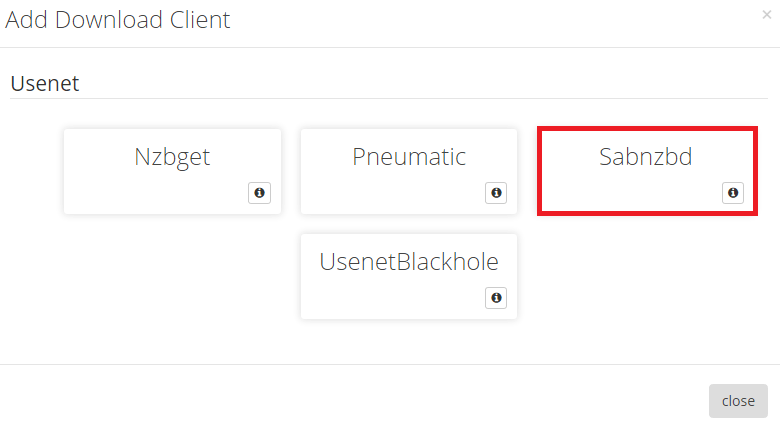Screen dimensions: 780x427
Task: Click the "Add Download Client" dialog title
Action: pos(118,20)
